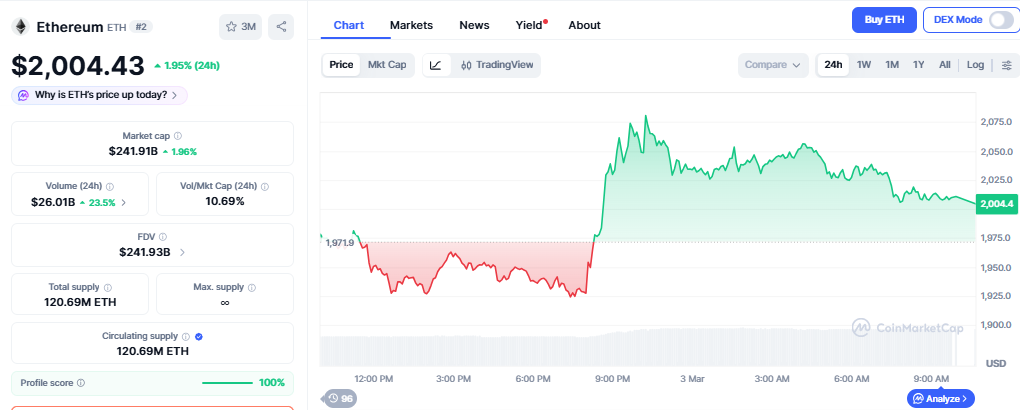
Task: Toggle DEX Mode switch
Action: coord(1000,20)
